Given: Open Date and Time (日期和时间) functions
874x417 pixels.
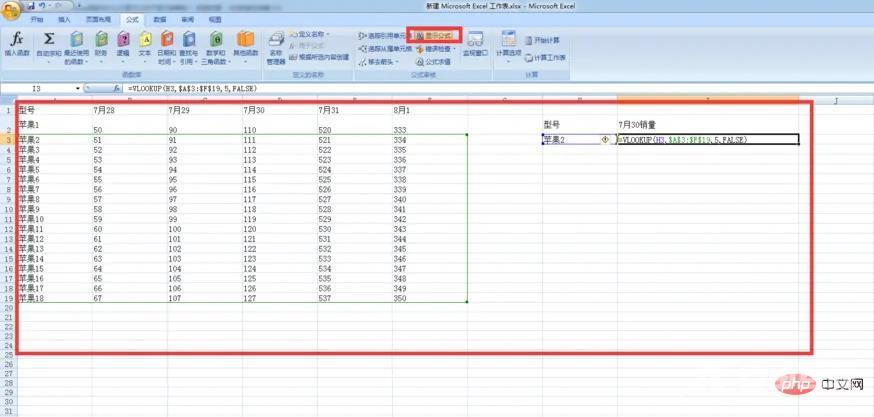Looking at the screenshot, I should pyautogui.click(x=166, y=44).
